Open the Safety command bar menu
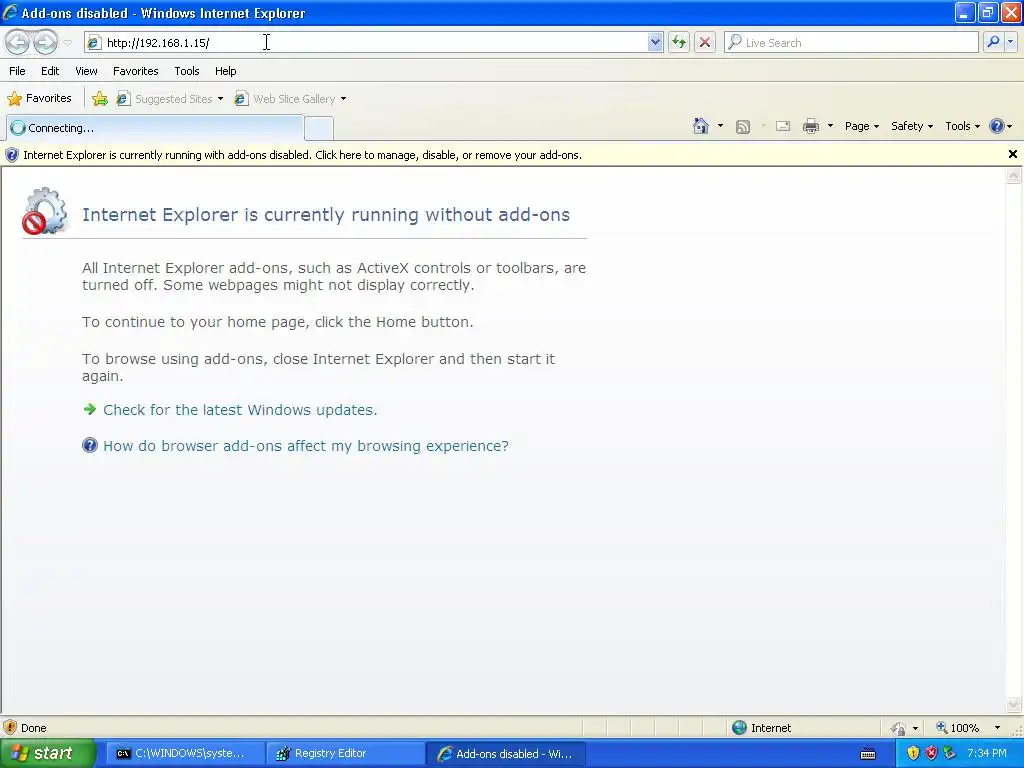The width and height of the screenshot is (1024, 768). pos(912,126)
